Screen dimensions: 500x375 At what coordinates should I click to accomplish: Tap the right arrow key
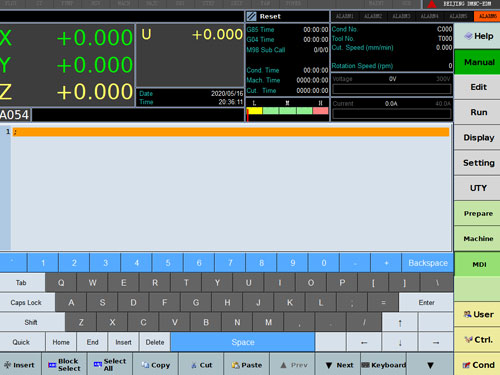pyautogui.click(x=436, y=342)
